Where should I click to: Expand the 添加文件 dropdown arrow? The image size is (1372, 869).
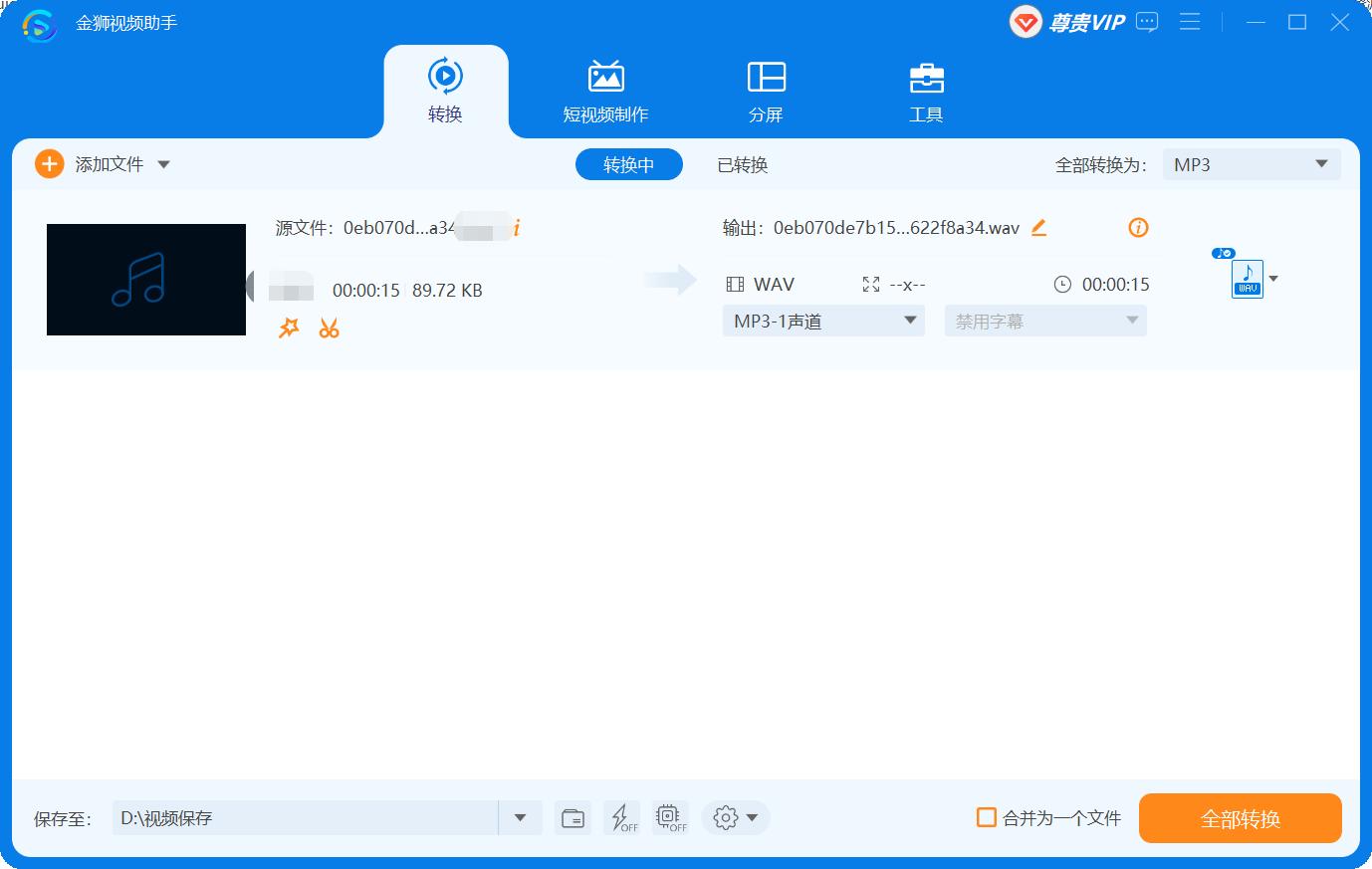click(162, 163)
